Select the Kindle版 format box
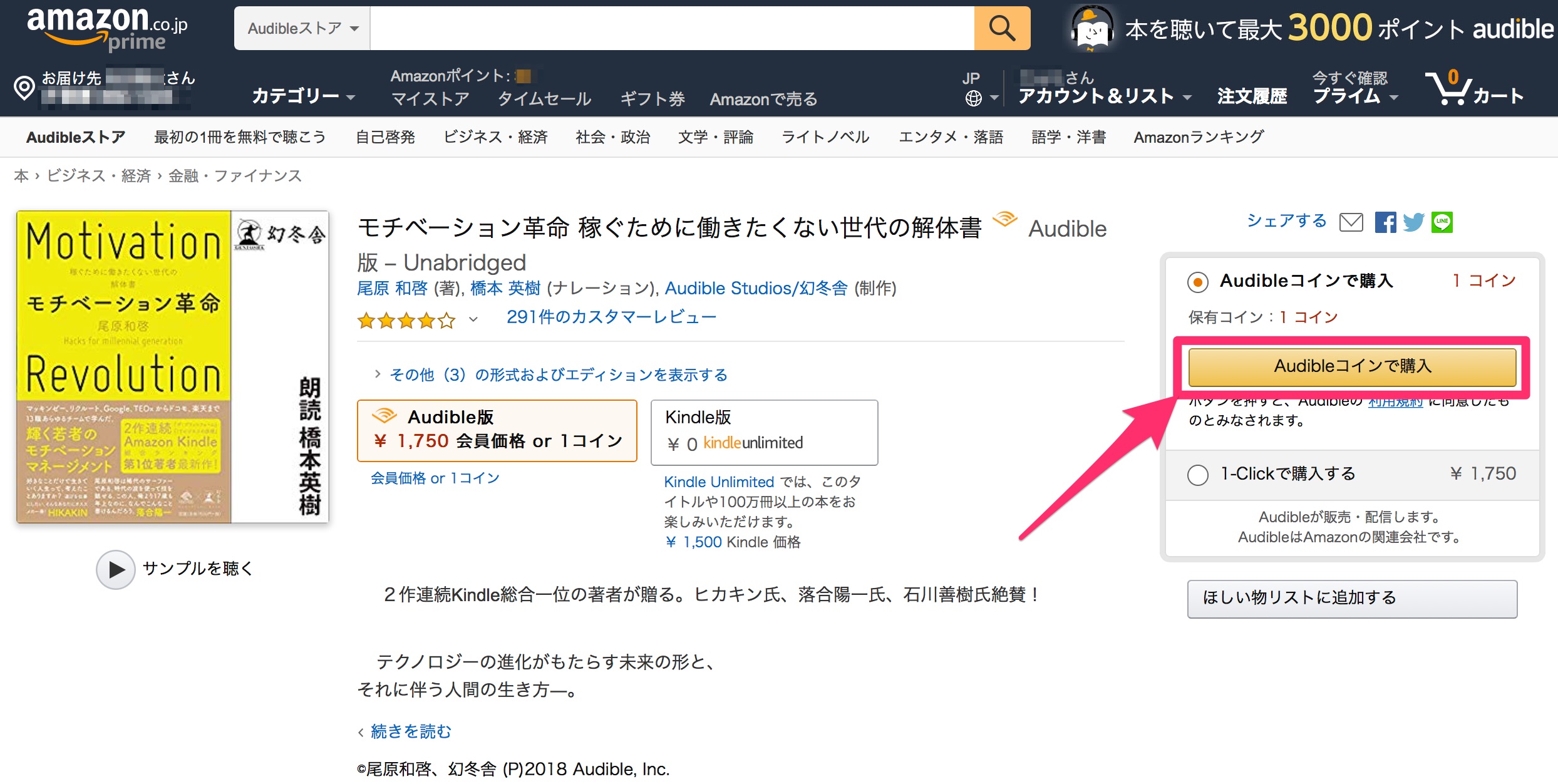 (765, 433)
